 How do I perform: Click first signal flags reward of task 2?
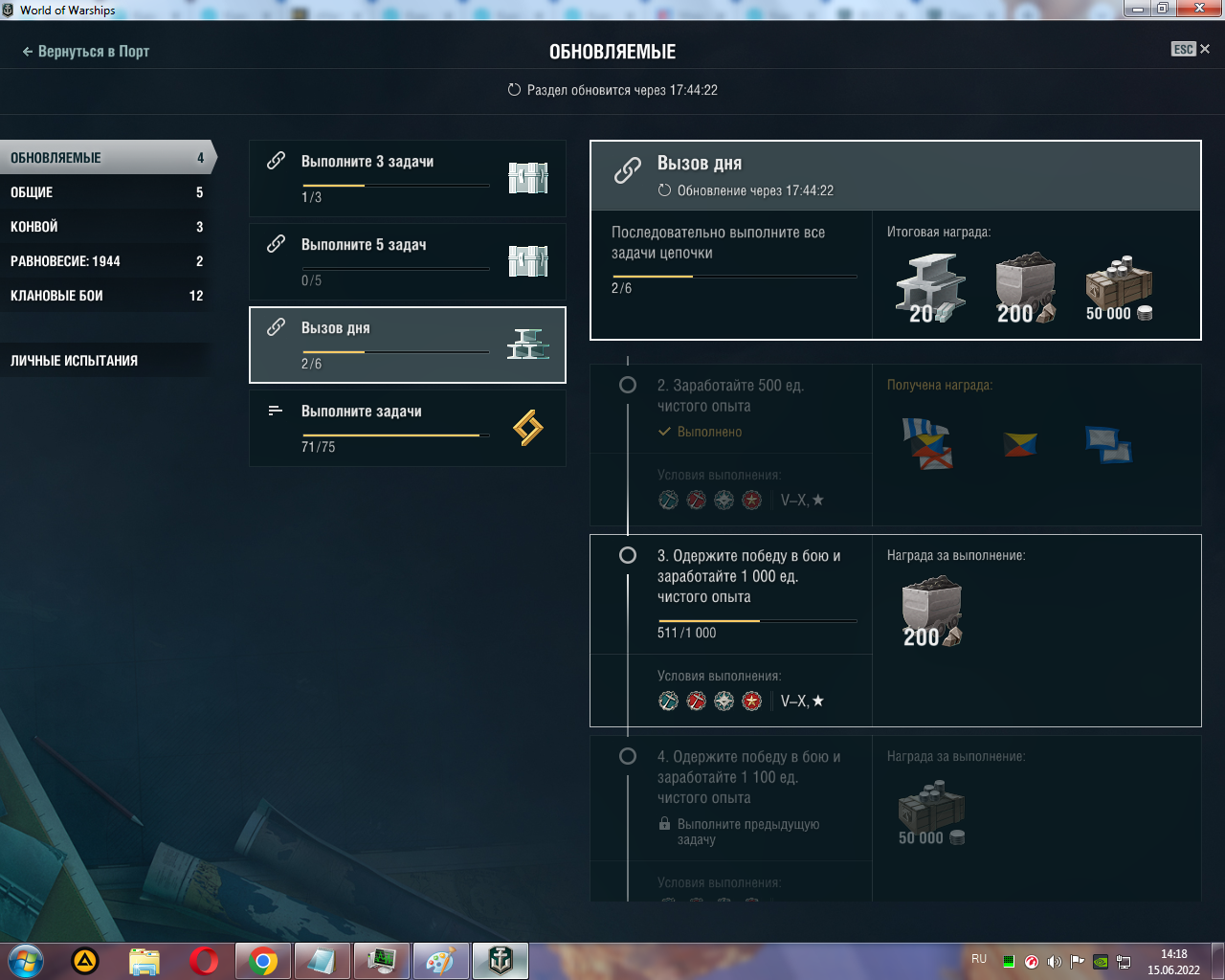pyautogui.click(x=928, y=445)
